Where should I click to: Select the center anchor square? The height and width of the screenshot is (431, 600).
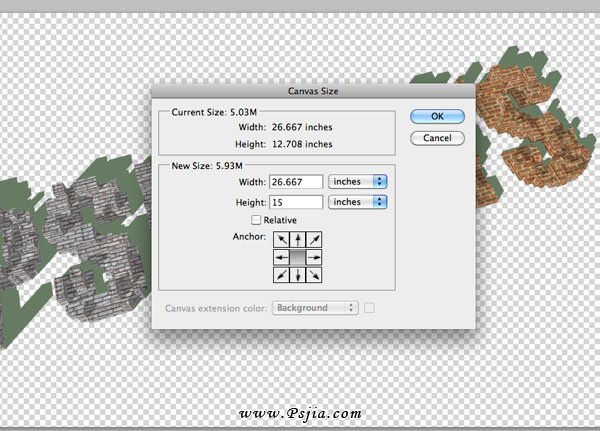[x=299, y=256]
